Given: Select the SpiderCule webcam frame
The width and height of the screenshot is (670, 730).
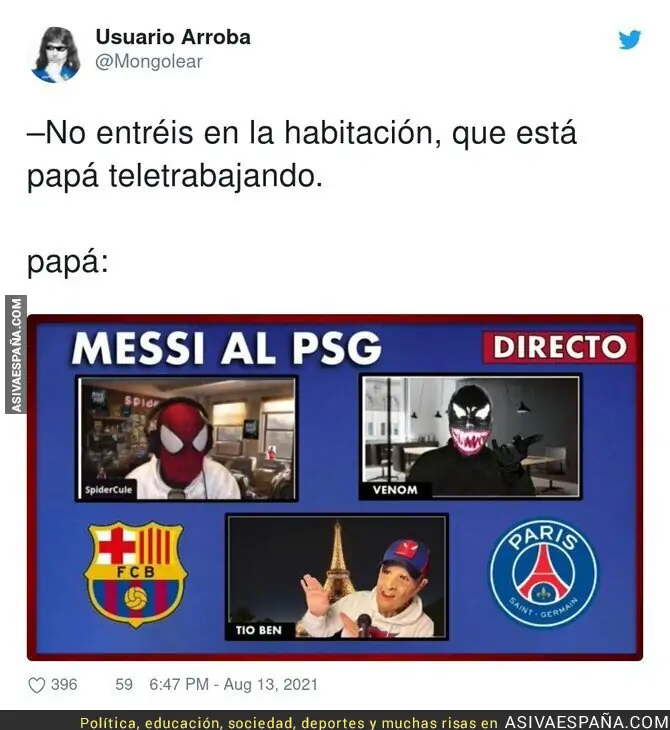Looking at the screenshot, I should (187, 439).
